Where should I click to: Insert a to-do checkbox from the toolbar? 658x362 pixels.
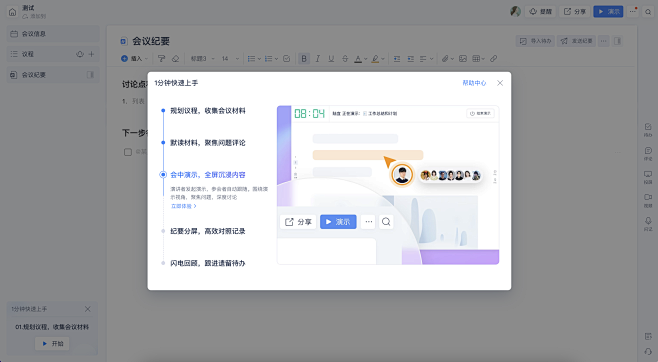(287, 59)
